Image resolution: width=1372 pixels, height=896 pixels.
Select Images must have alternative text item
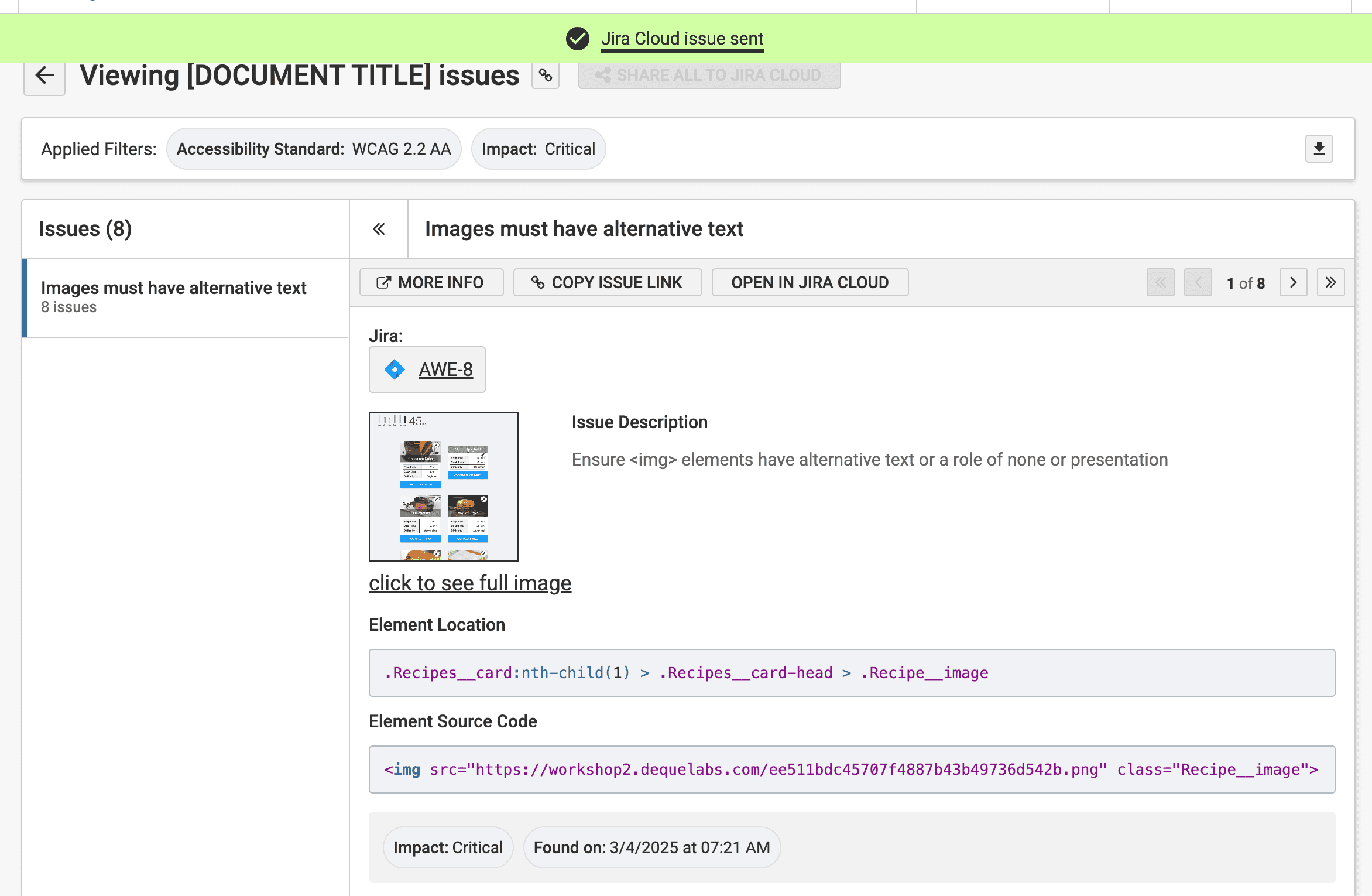(x=173, y=296)
